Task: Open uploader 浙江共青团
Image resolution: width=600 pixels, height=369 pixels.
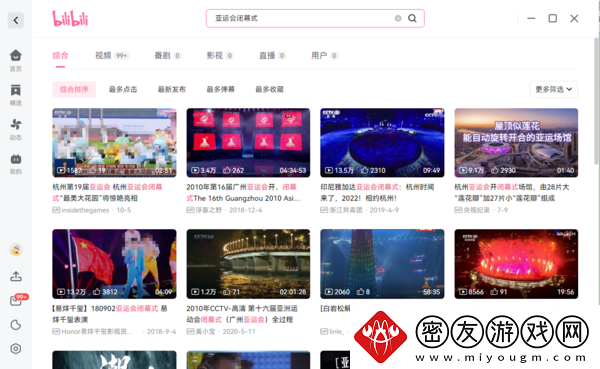Action: point(346,210)
